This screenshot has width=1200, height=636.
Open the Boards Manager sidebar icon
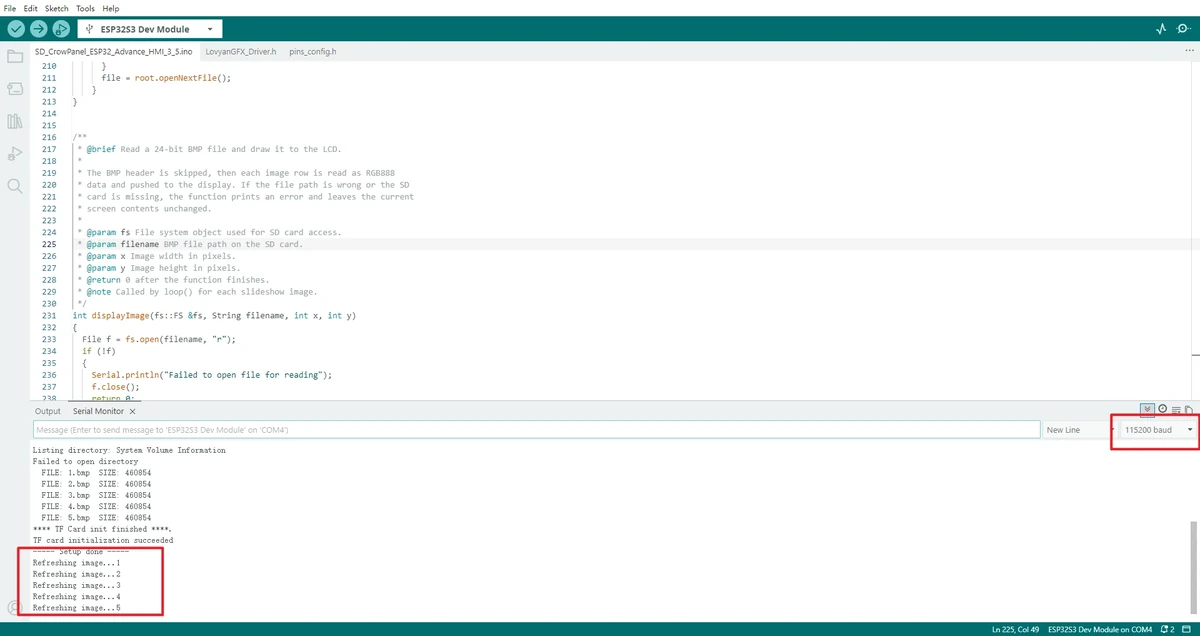pos(15,89)
